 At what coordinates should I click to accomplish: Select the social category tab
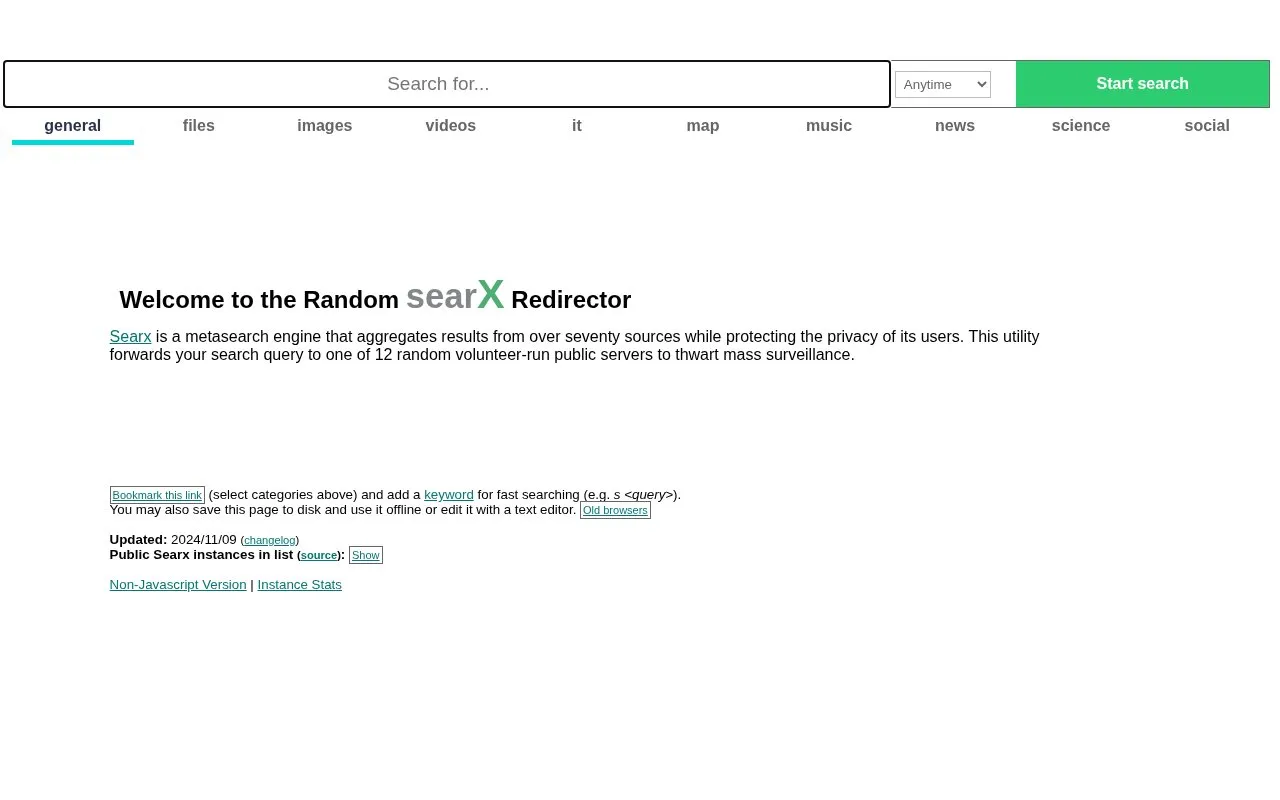pos(1207,126)
